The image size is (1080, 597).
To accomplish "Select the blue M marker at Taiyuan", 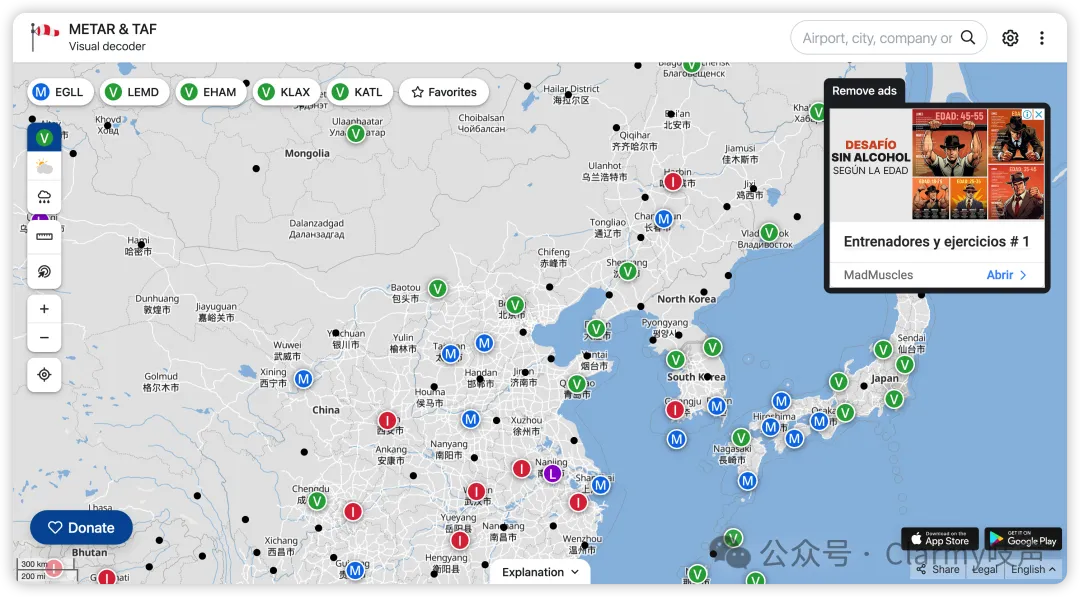I will tap(450, 354).
